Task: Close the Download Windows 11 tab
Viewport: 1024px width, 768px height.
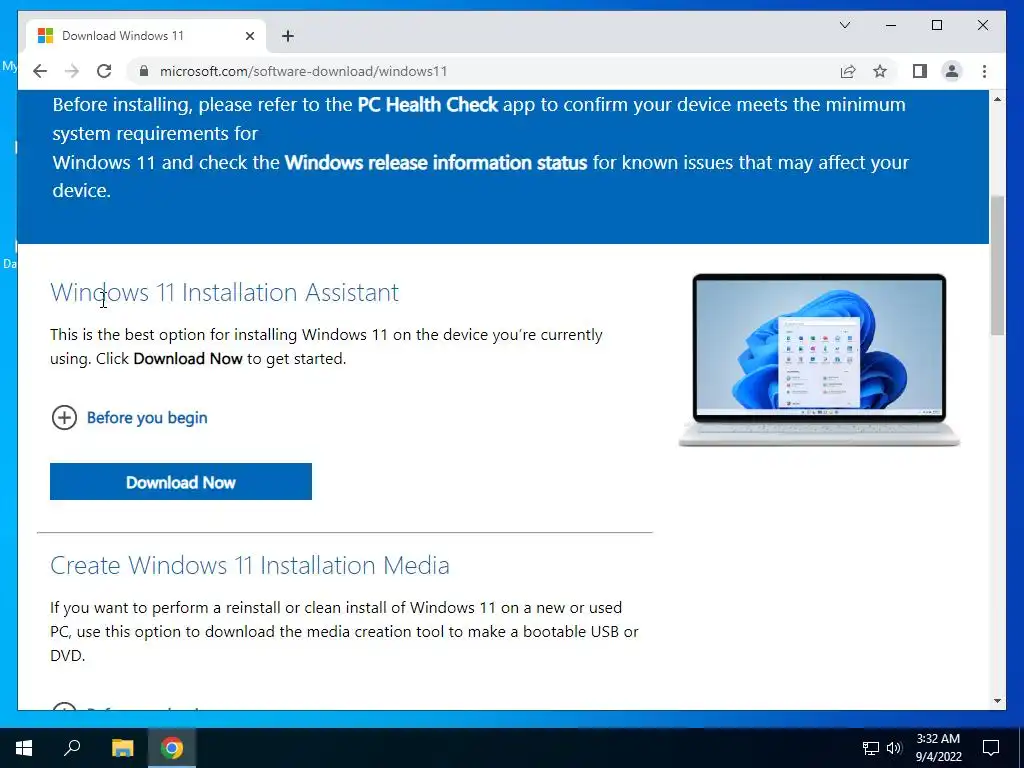Action: [x=249, y=36]
